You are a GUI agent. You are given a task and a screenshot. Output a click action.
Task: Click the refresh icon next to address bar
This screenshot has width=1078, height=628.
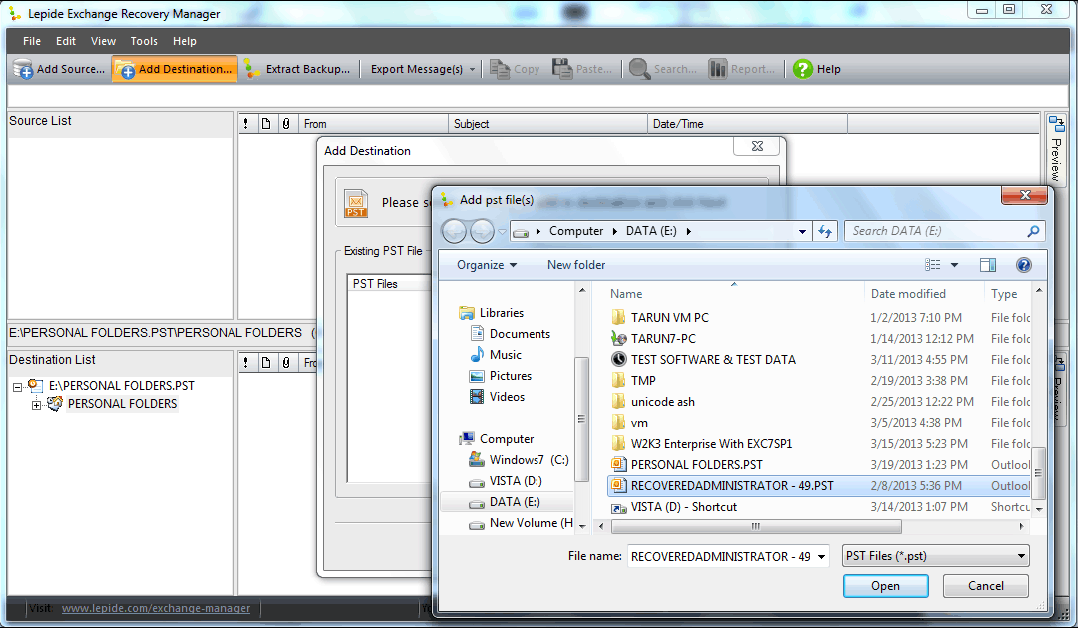pyautogui.click(x=824, y=231)
